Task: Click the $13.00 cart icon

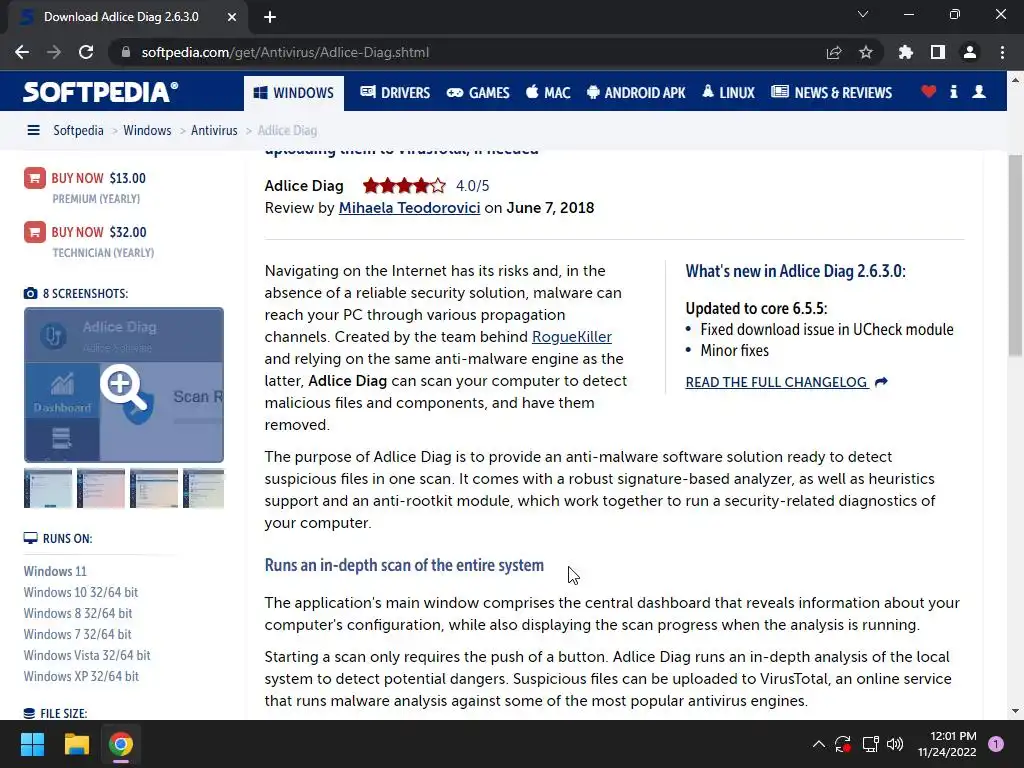Action: pos(35,178)
